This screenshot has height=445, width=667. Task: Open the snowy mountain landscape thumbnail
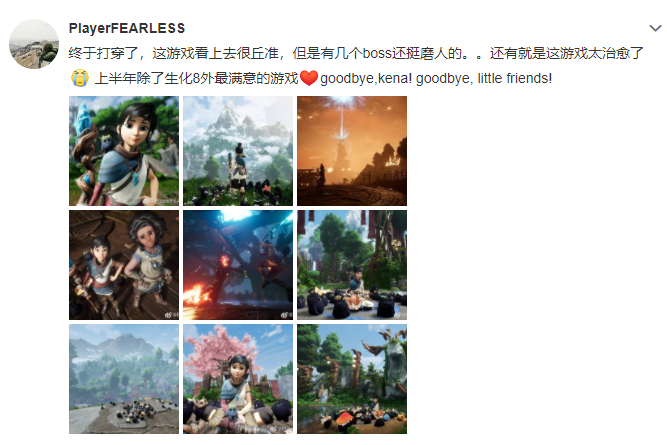click(x=238, y=151)
